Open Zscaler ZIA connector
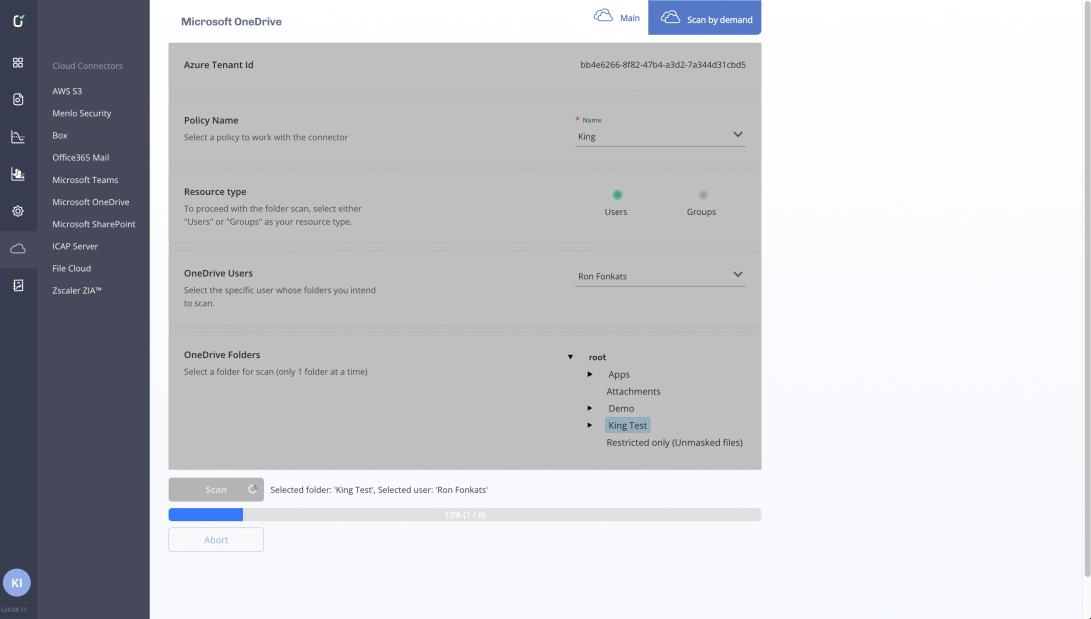The height and width of the screenshot is (619, 1091). click(77, 291)
